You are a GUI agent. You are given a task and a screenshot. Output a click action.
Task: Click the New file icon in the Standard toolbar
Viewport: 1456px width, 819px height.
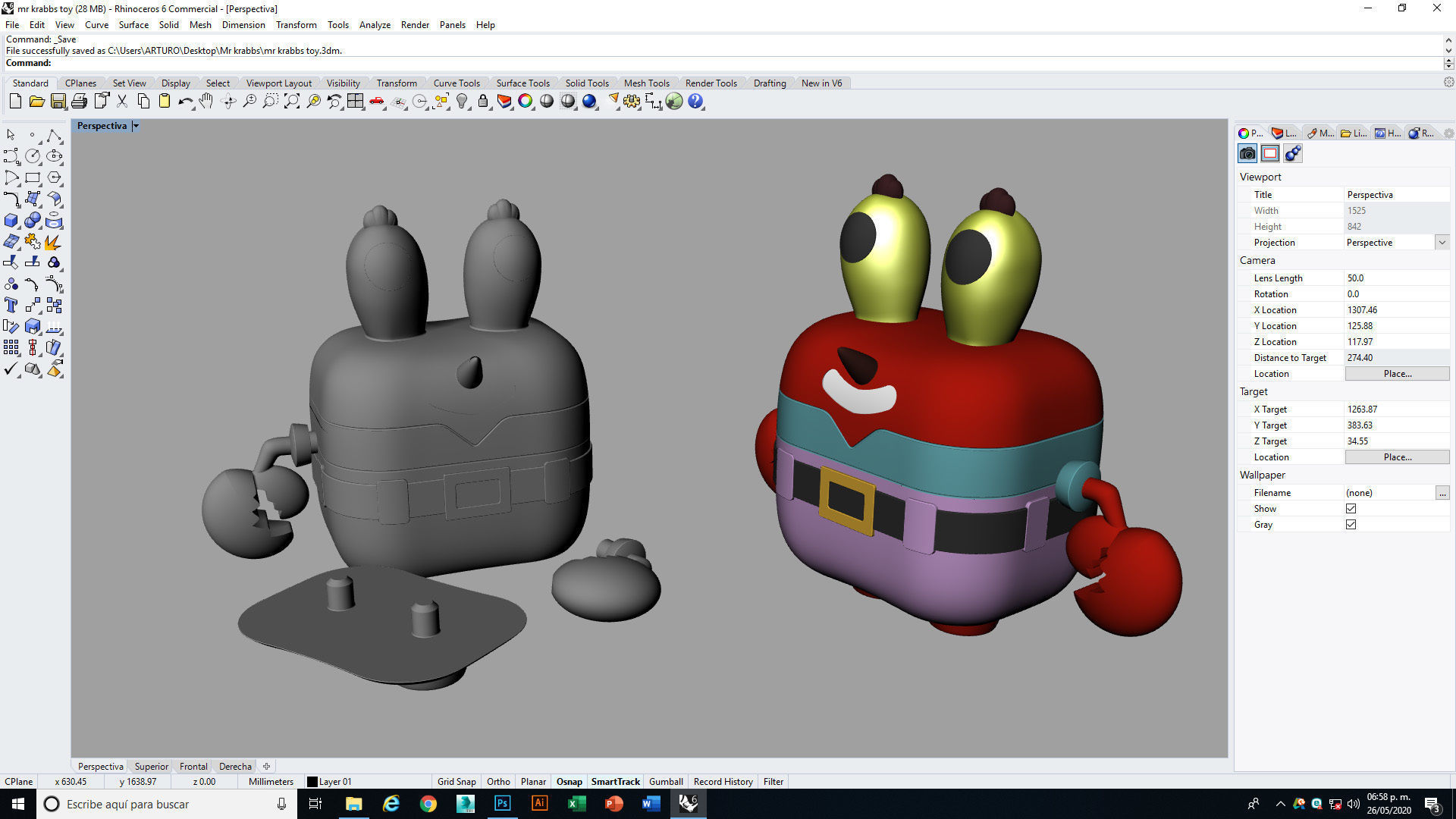click(x=15, y=101)
